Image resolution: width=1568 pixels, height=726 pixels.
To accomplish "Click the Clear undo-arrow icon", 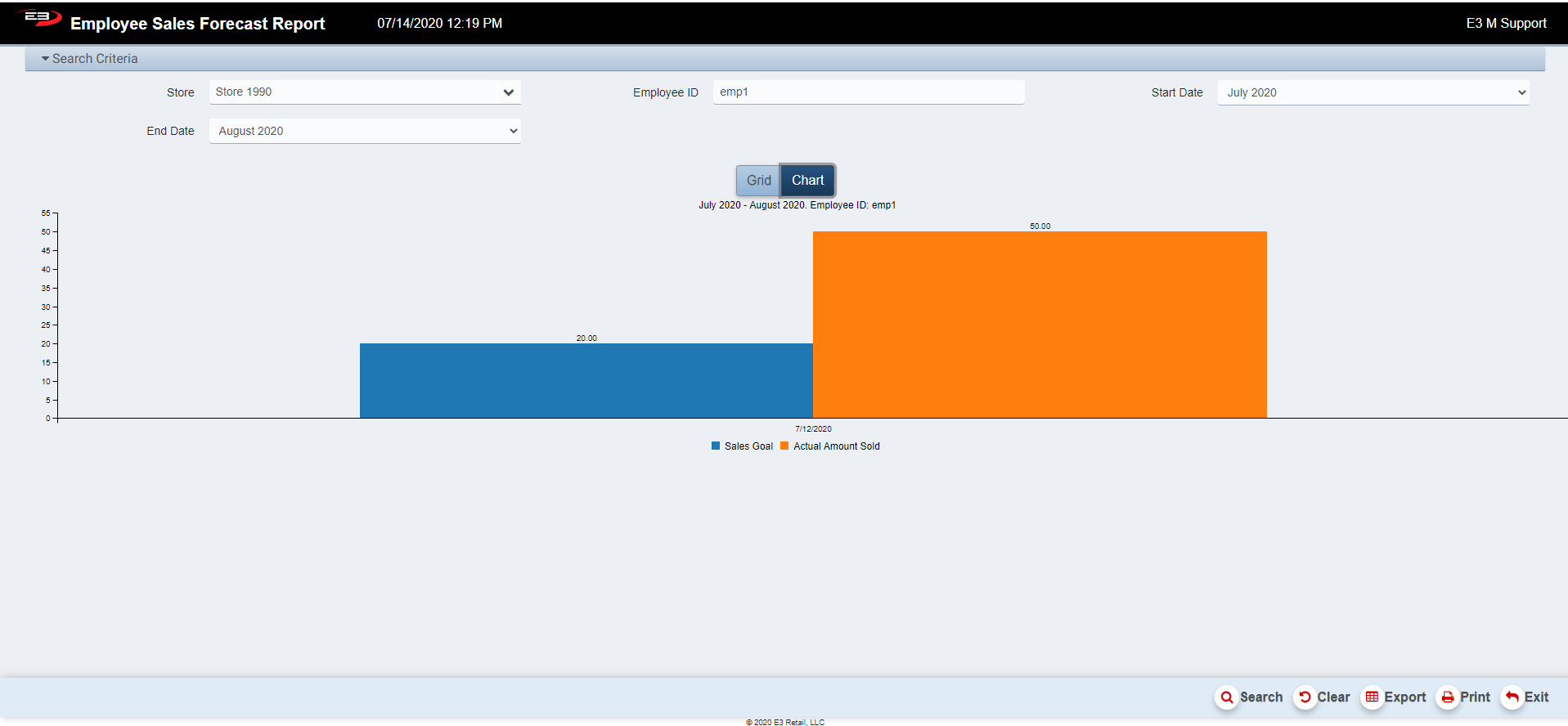I will point(1305,697).
